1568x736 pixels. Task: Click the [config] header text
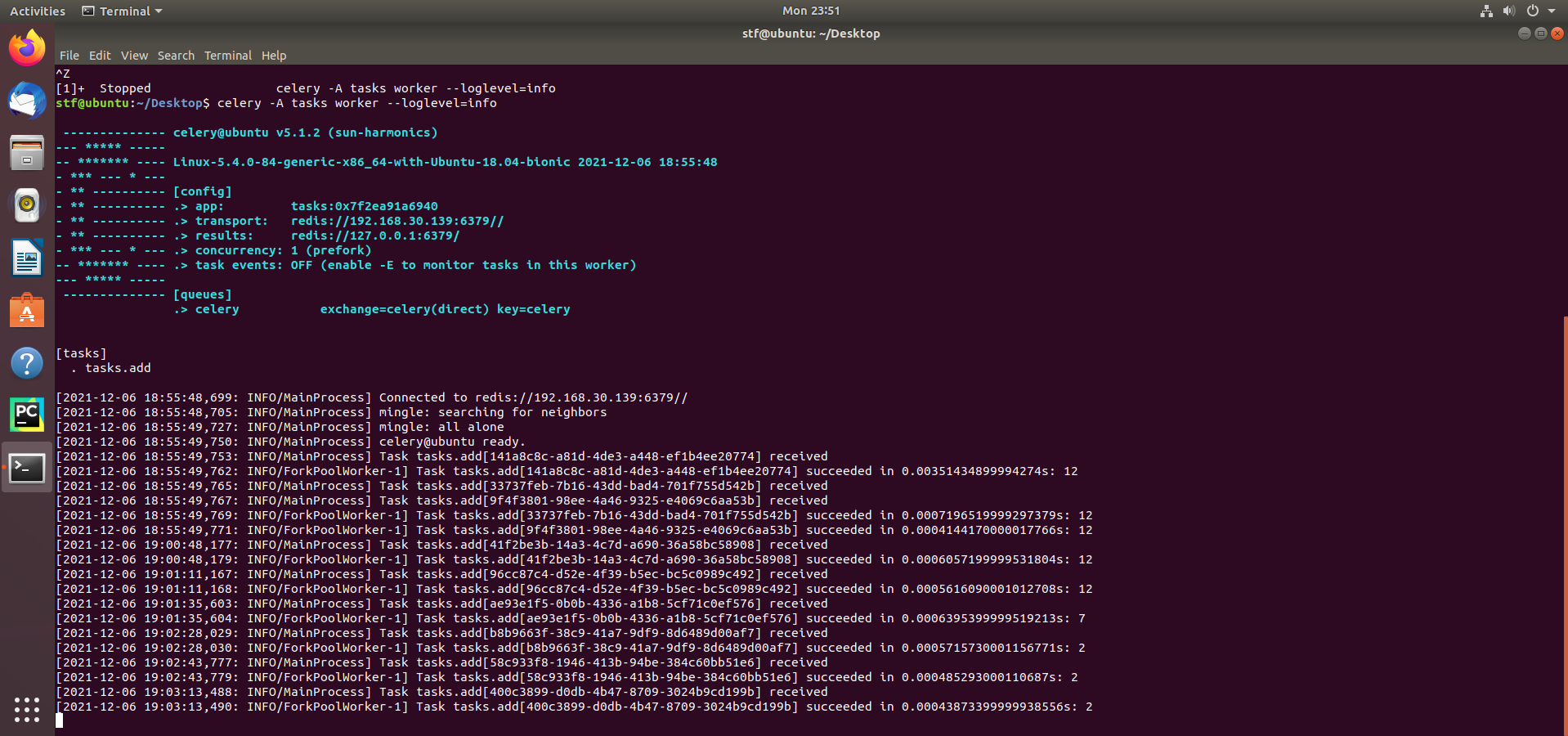(202, 191)
